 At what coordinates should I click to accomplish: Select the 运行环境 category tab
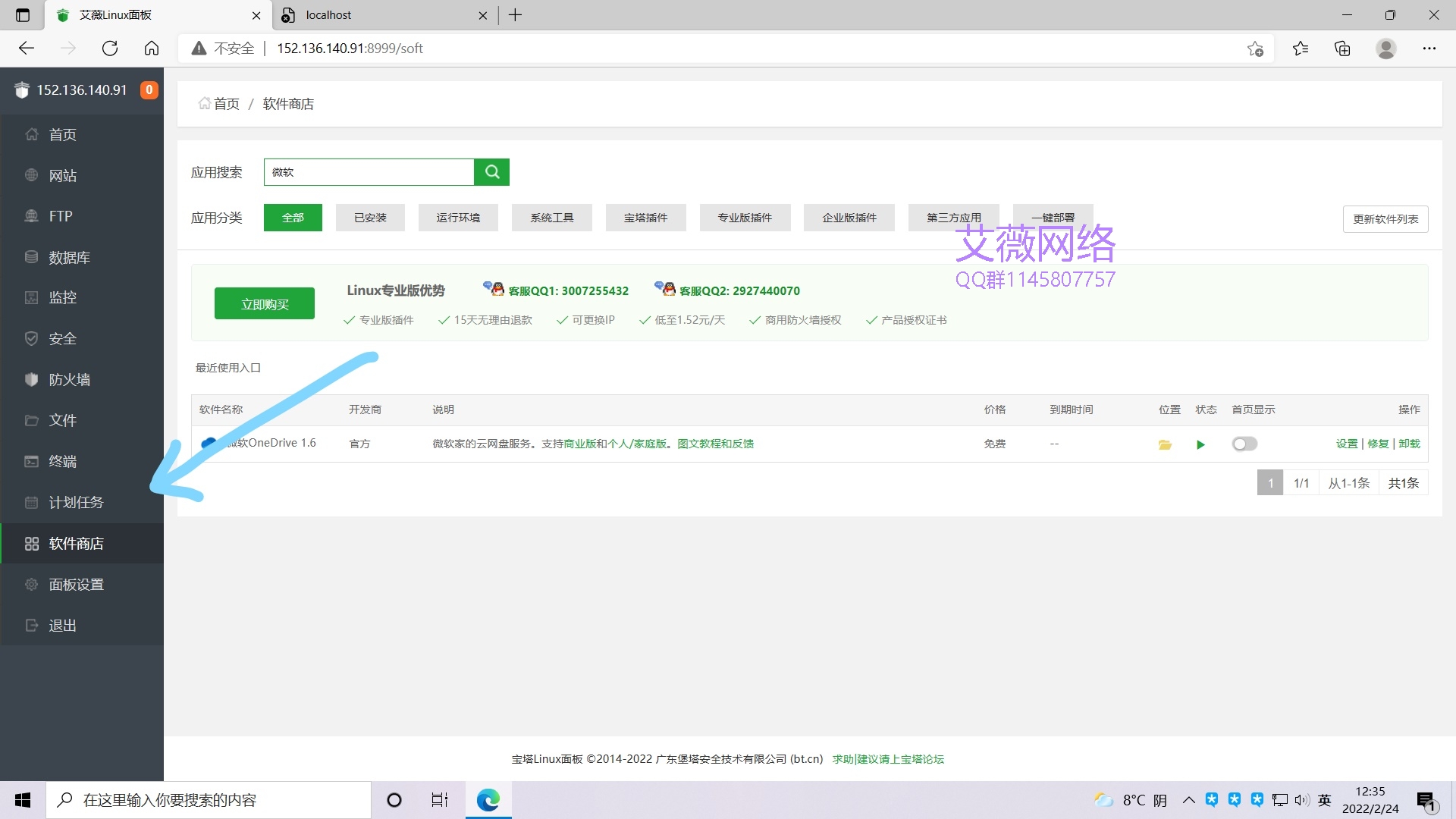click(x=458, y=218)
